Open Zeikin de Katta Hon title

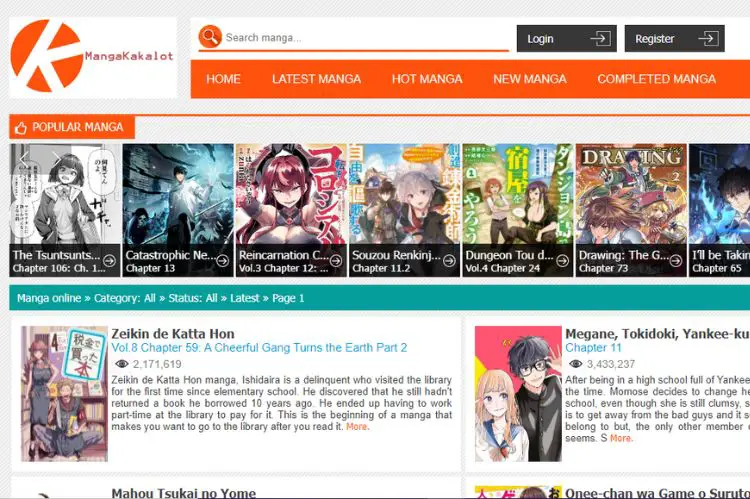point(173,334)
